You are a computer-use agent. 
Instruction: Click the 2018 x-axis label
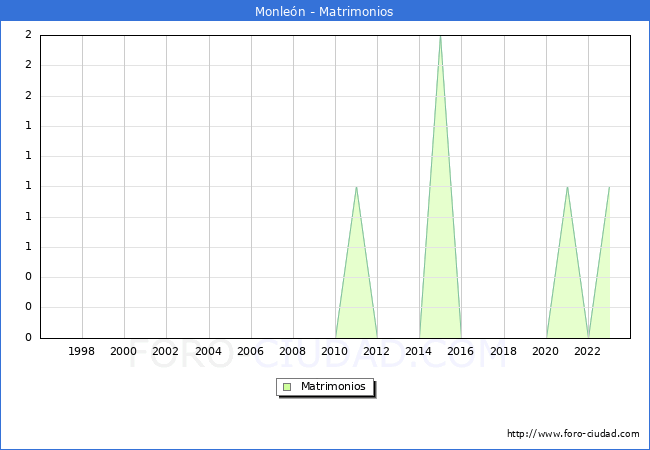[x=504, y=351]
